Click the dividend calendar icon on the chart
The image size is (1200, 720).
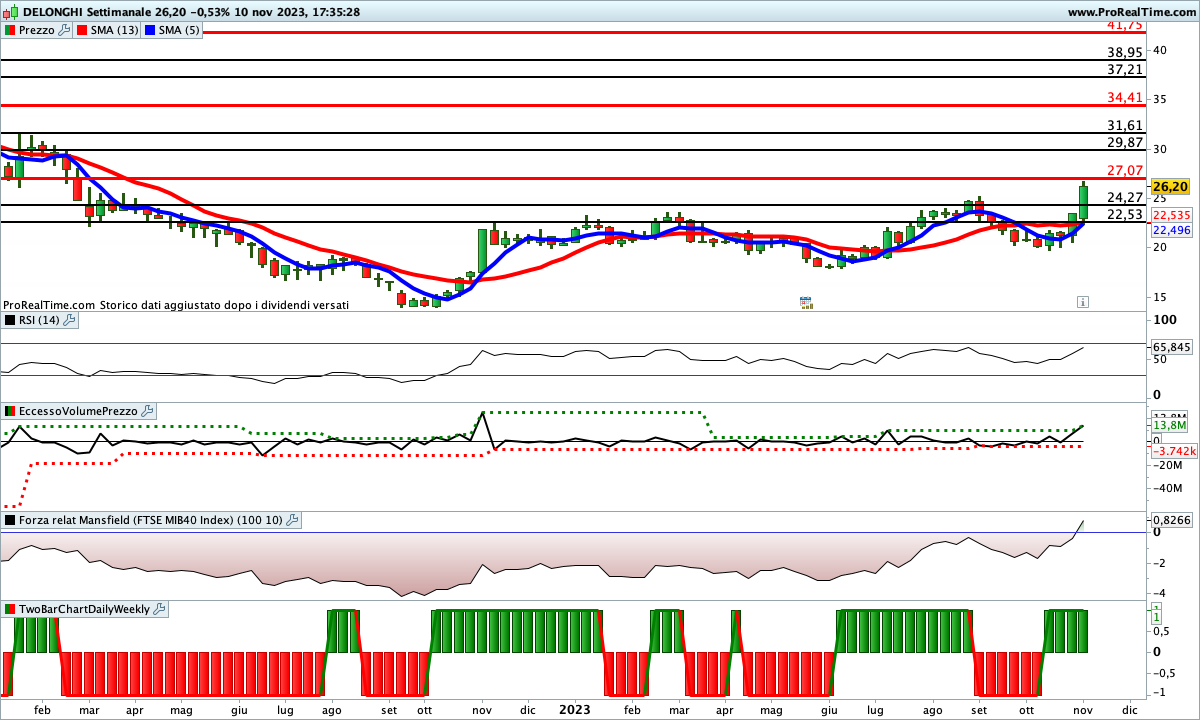click(806, 301)
